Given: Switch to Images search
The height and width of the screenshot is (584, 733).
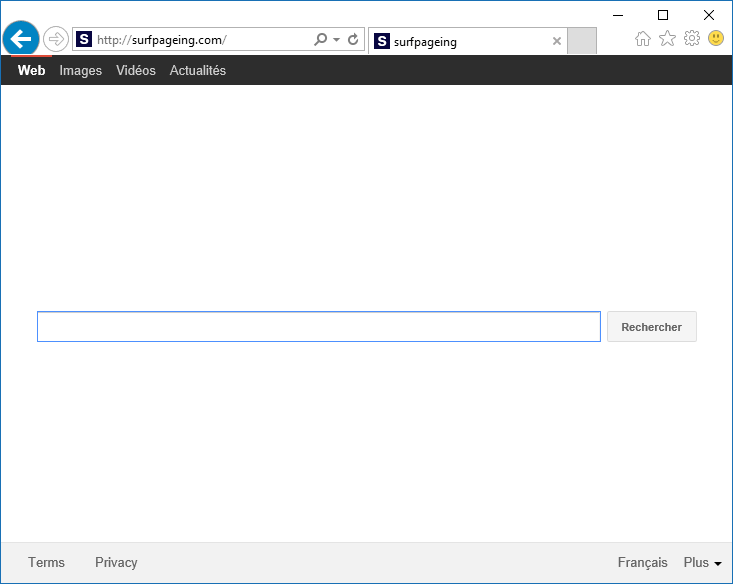Looking at the screenshot, I should [x=80, y=70].
